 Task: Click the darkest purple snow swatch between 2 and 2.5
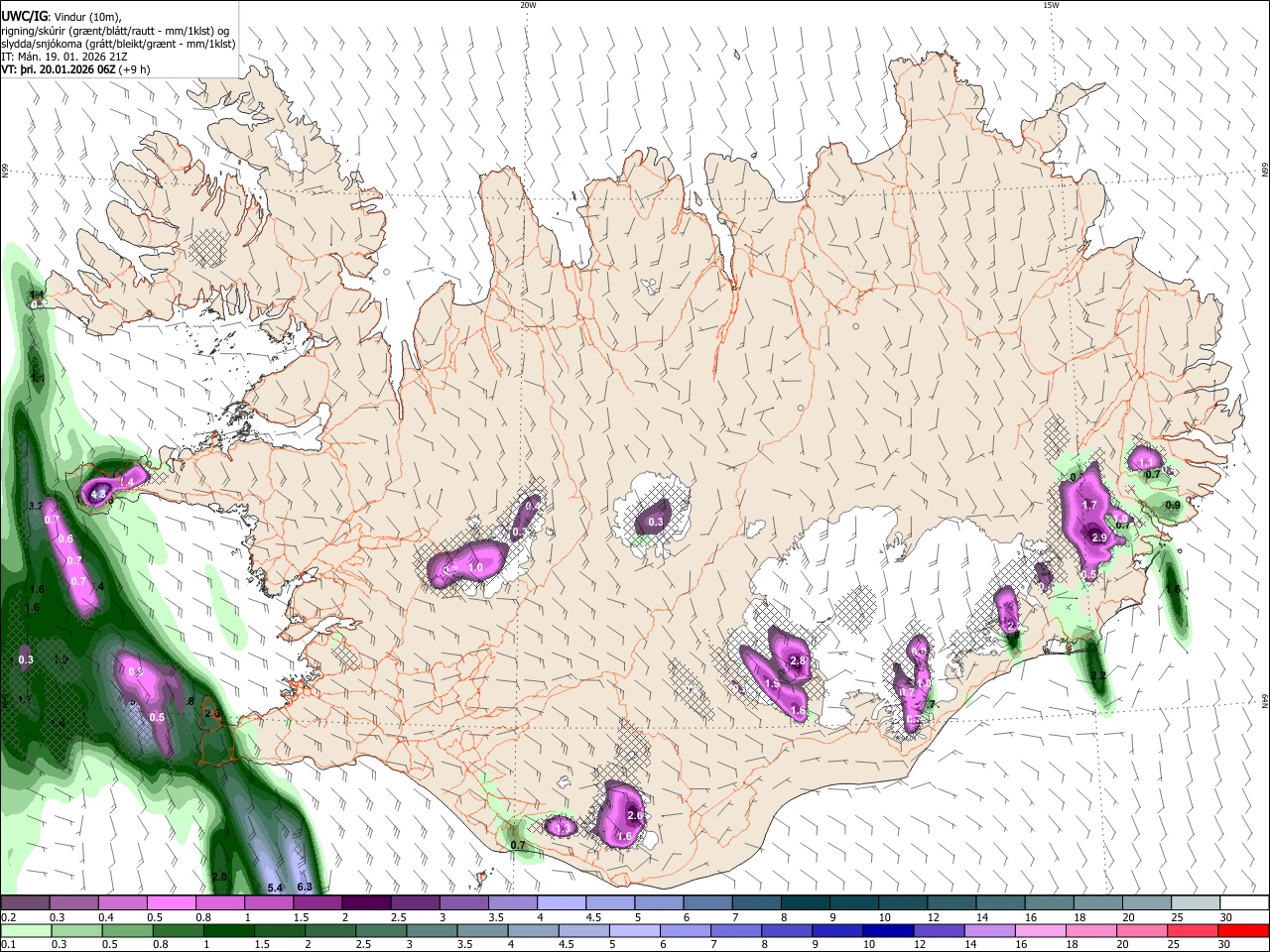(x=366, y=903)
